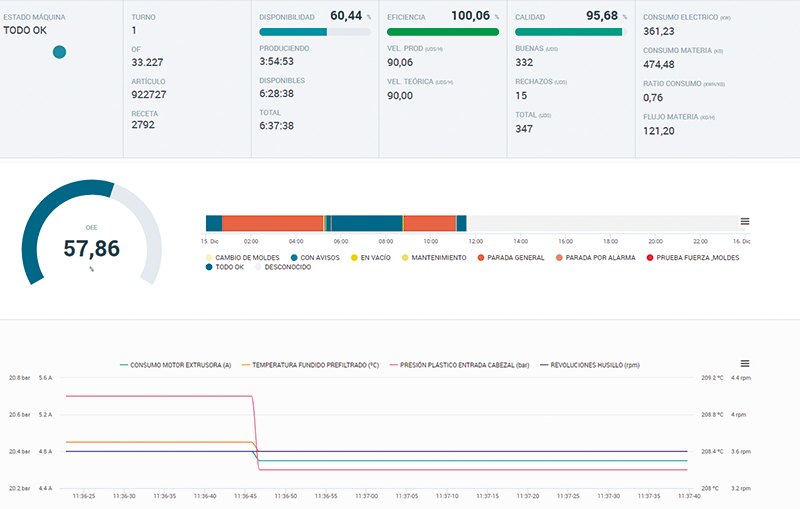The width and height of the screenshot is (800, 509).
Task: Open the timeline chart hamburger menu
Action: (x=745, y=222)
